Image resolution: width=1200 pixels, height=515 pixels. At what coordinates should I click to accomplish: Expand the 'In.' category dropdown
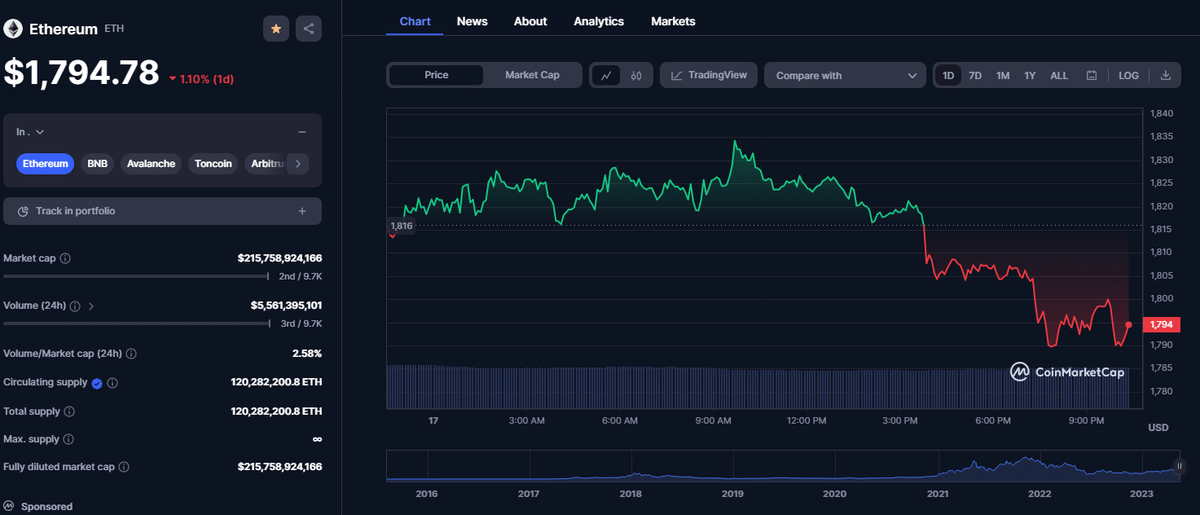(31, 132)
